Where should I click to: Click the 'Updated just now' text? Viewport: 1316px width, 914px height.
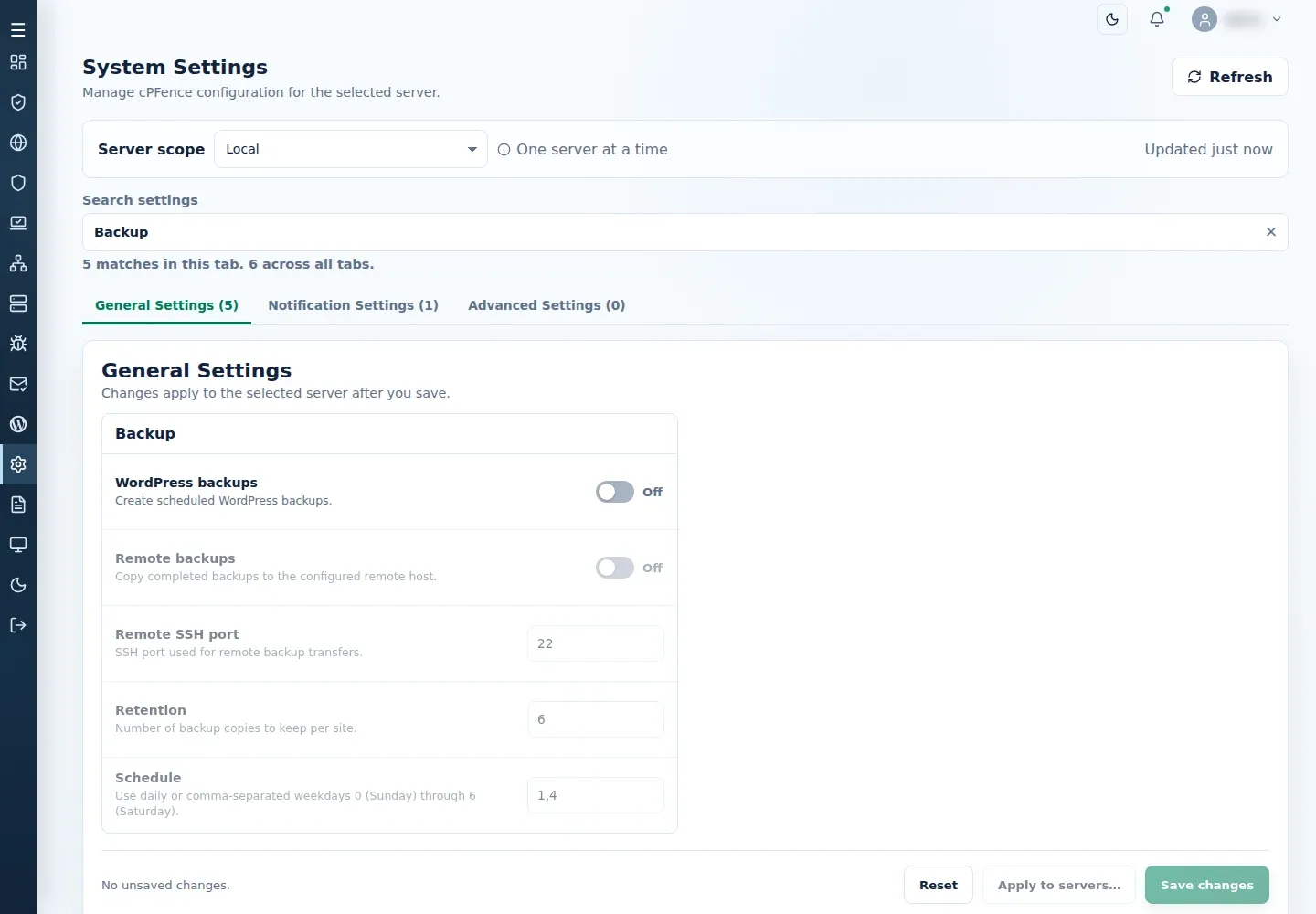pyautogui.click(x=1208, y=149)
